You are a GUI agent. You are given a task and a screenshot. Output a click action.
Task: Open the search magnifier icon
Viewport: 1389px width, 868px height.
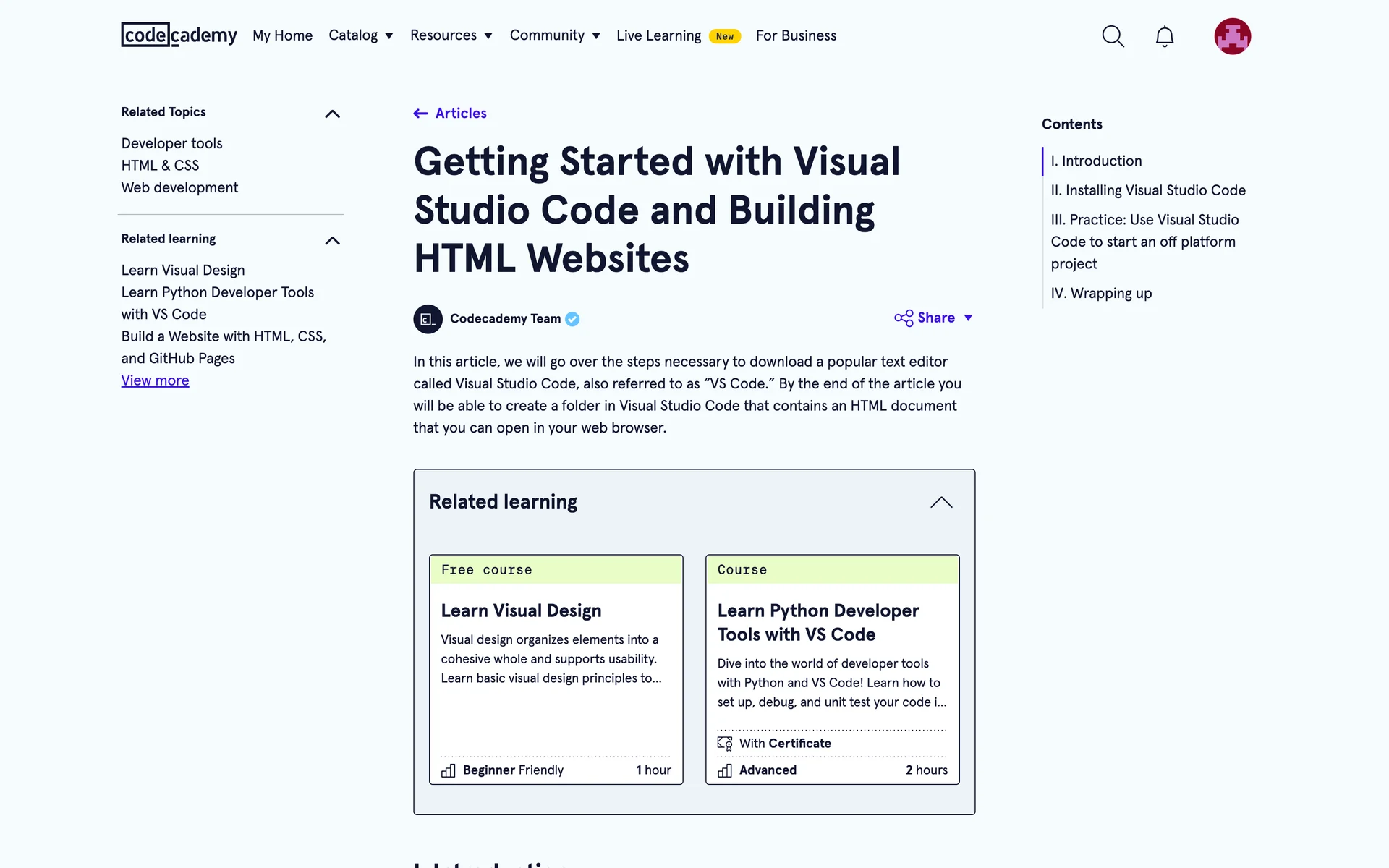[x=1113, y=36]
